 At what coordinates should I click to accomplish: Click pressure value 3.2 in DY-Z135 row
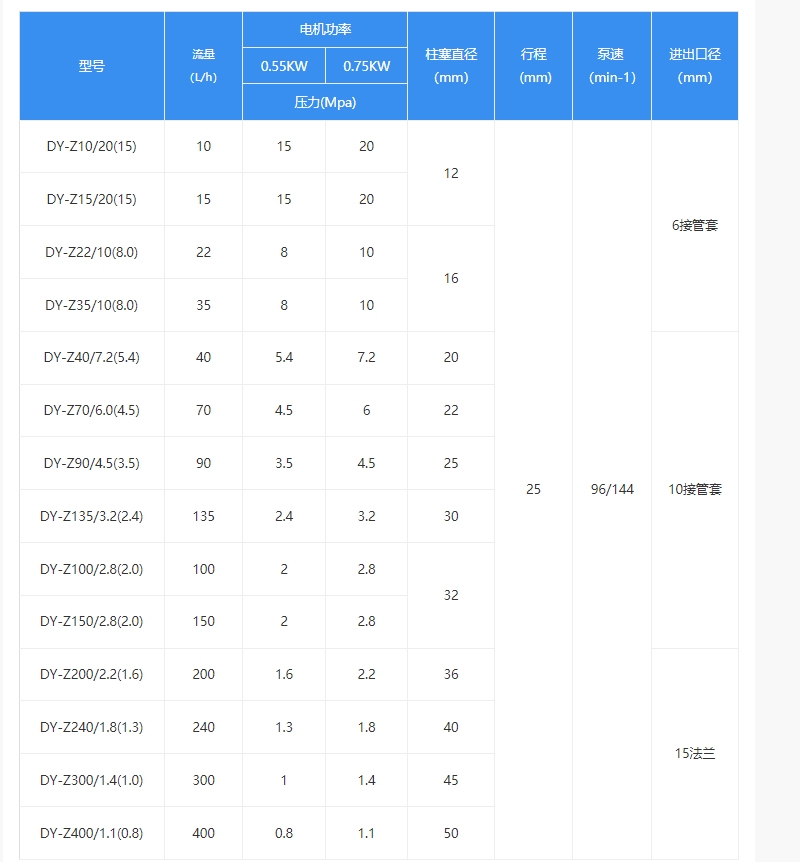tap(367, 516)
